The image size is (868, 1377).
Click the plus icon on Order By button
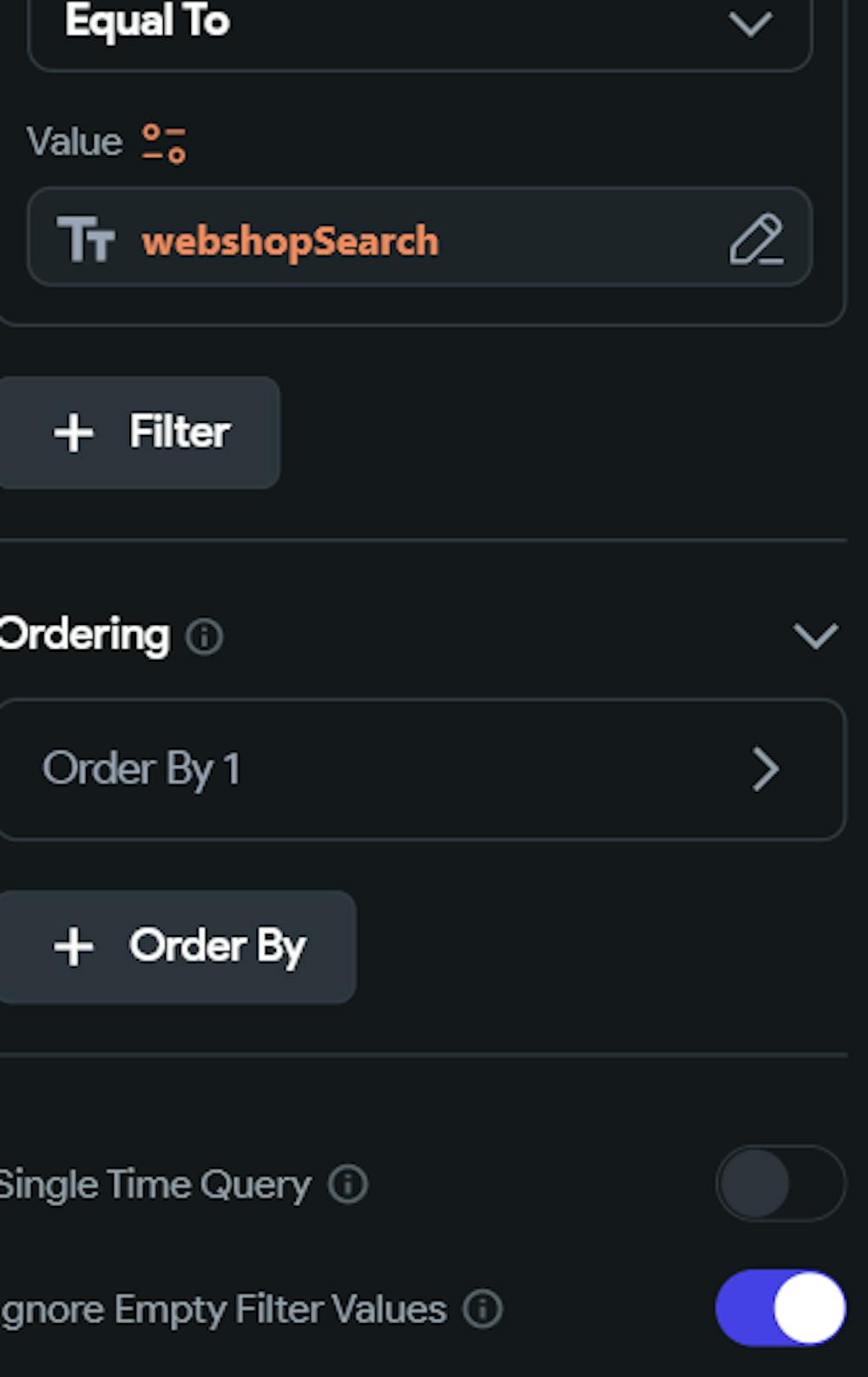click(x=74, y=946)
